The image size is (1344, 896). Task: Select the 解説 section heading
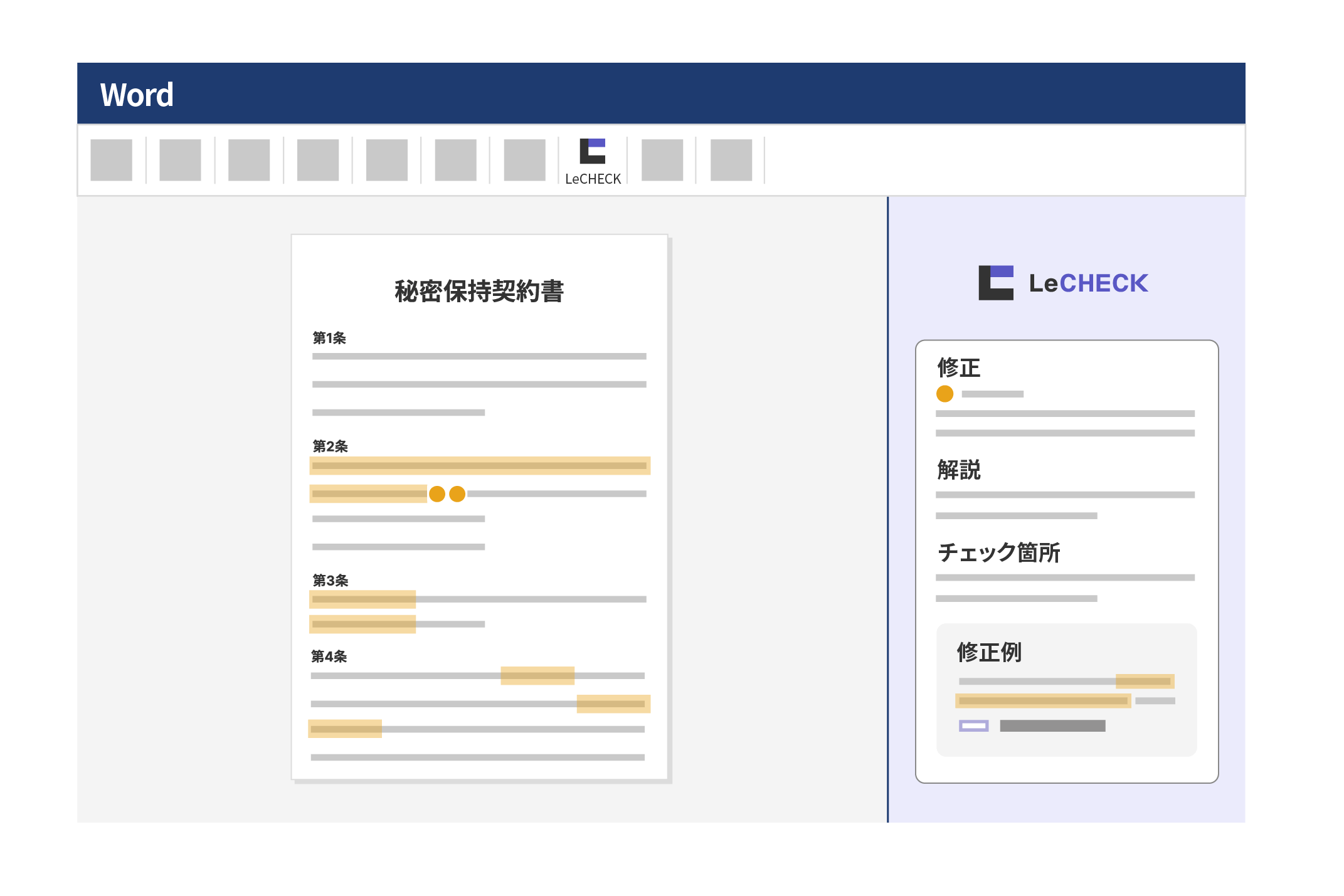[958, 470]
